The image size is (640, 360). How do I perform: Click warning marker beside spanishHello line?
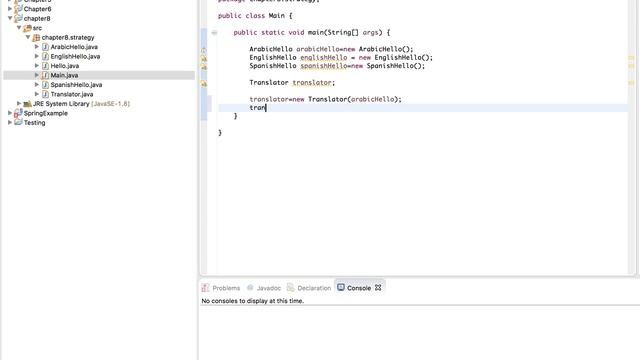(204, 67)
